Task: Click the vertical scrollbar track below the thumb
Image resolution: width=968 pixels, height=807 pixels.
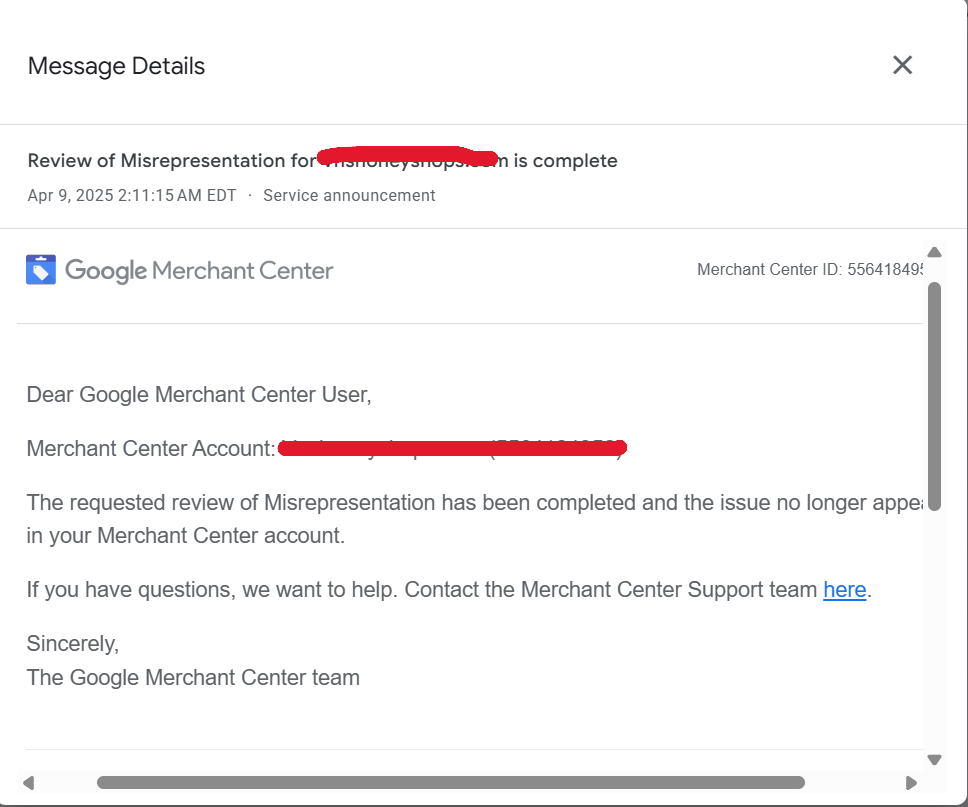Action: pyautogui.click(x=935, y=630)
